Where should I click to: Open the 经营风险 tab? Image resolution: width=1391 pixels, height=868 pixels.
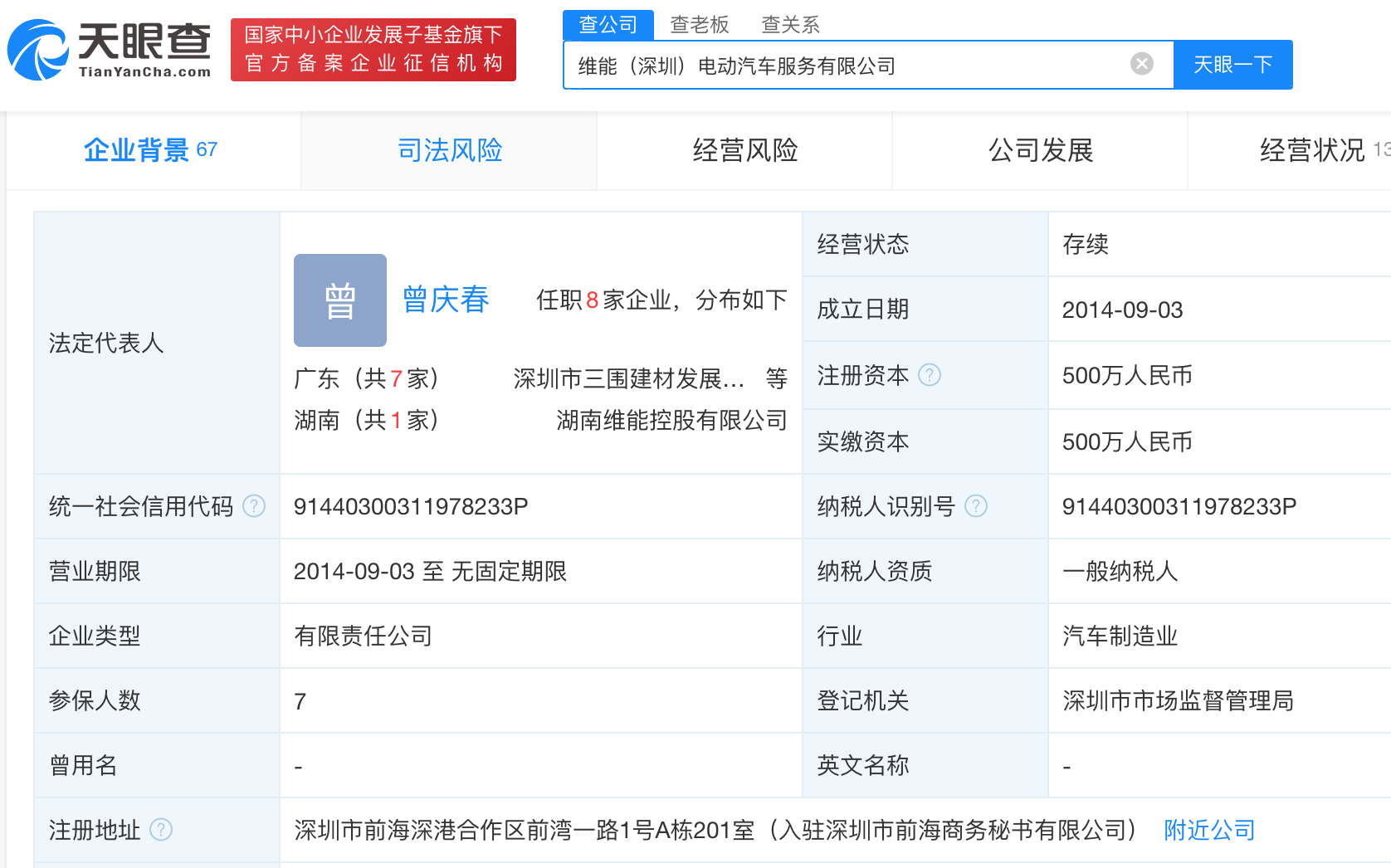(x=744, y=150)
